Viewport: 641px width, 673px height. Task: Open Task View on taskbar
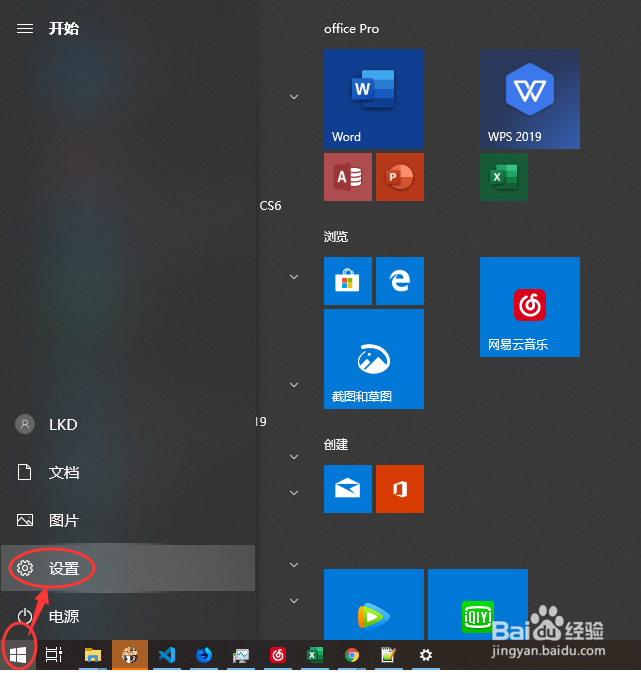click(54, 655)
